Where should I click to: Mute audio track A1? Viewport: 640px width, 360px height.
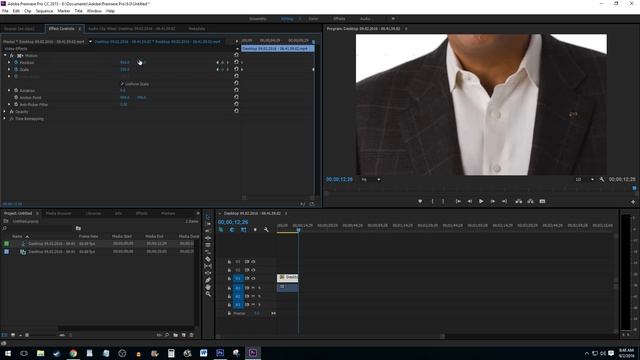(x=253, y=288)
